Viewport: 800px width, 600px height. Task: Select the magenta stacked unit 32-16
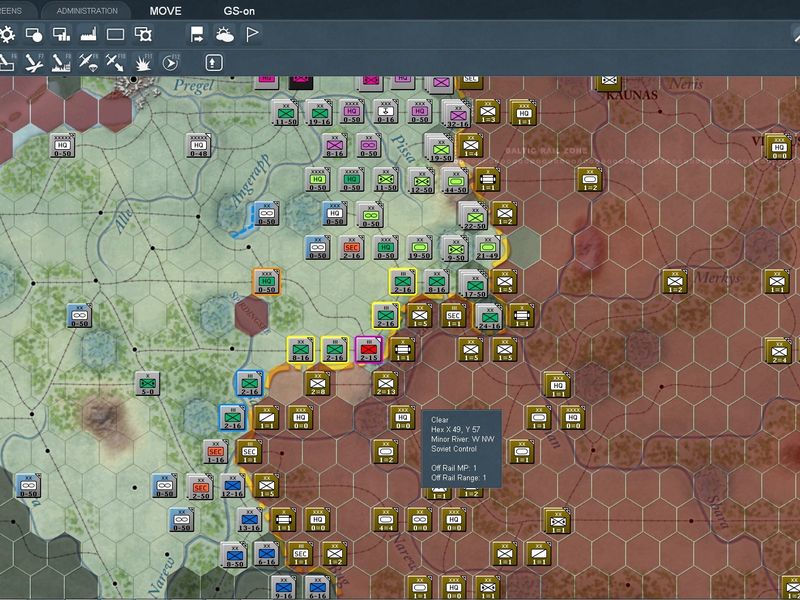pyautogui.click(x=457, y=114)
